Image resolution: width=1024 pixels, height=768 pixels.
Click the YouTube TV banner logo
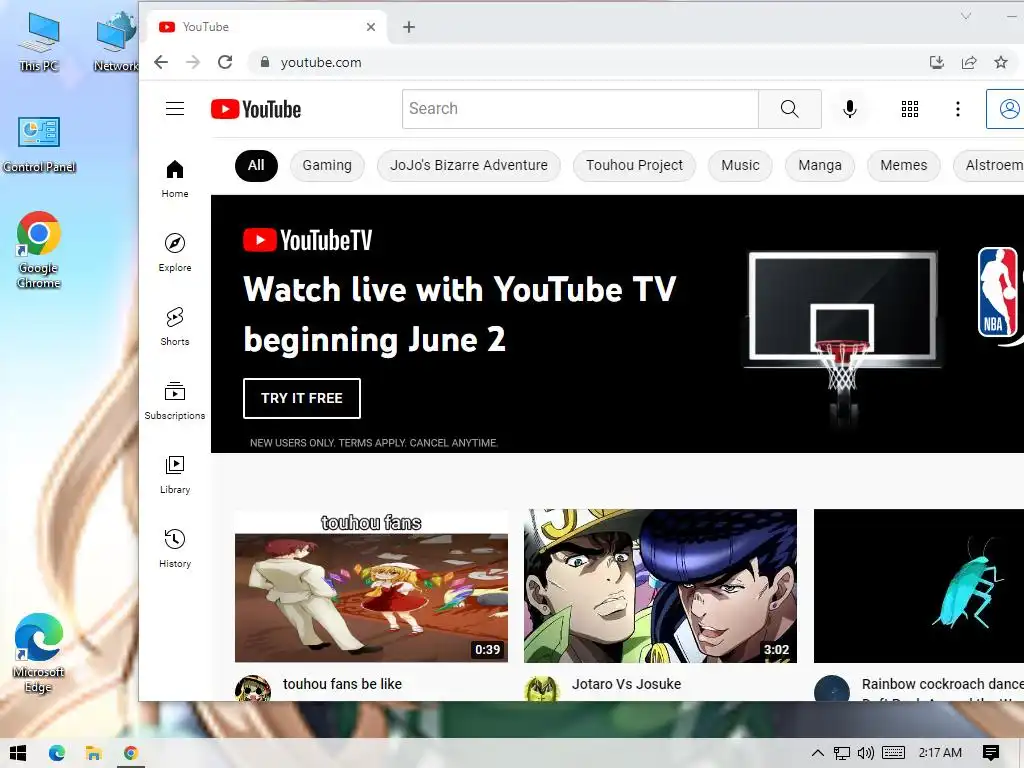click(x=308, y=240)
